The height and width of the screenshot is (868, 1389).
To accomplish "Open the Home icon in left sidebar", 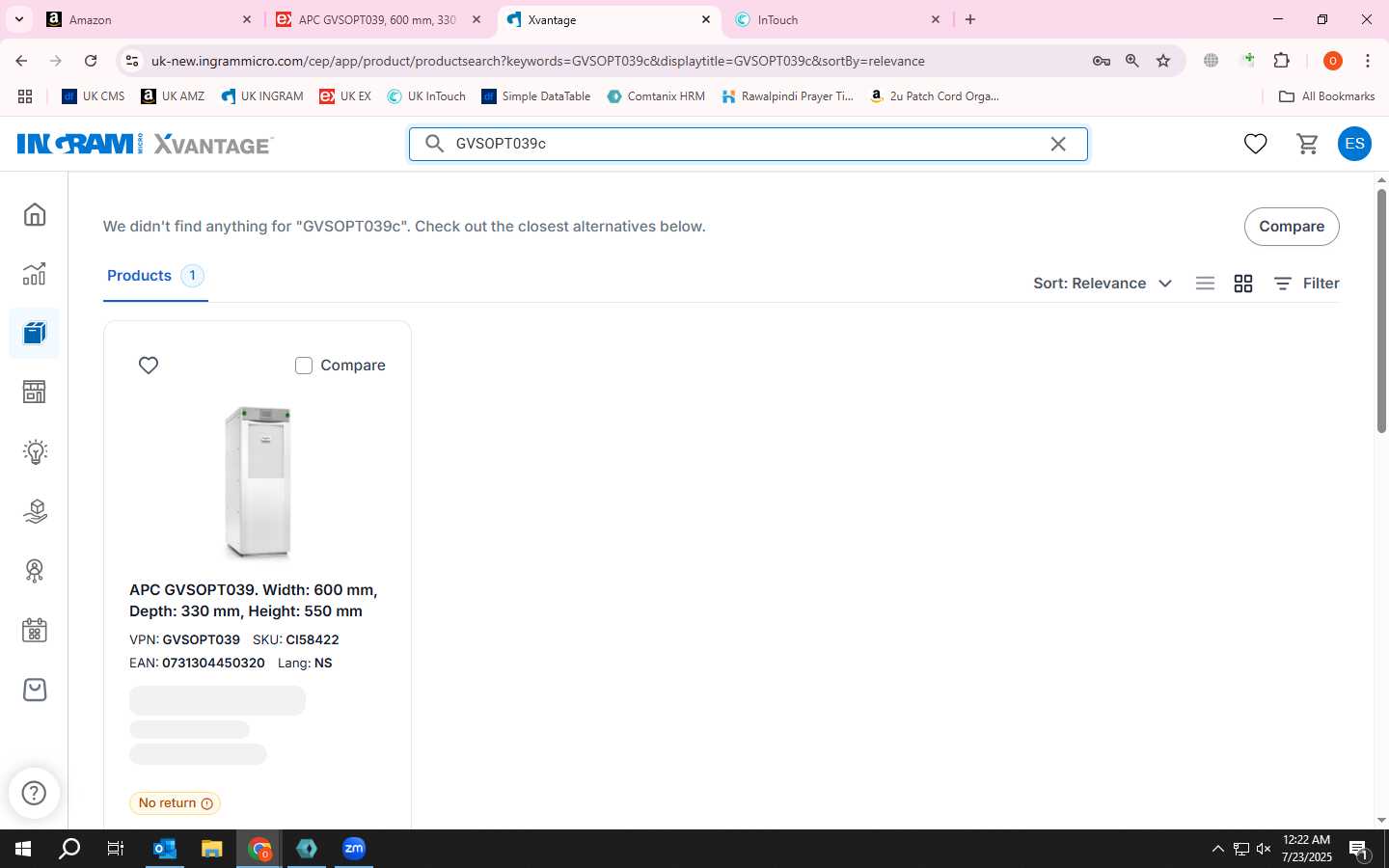I will (35, 214).
